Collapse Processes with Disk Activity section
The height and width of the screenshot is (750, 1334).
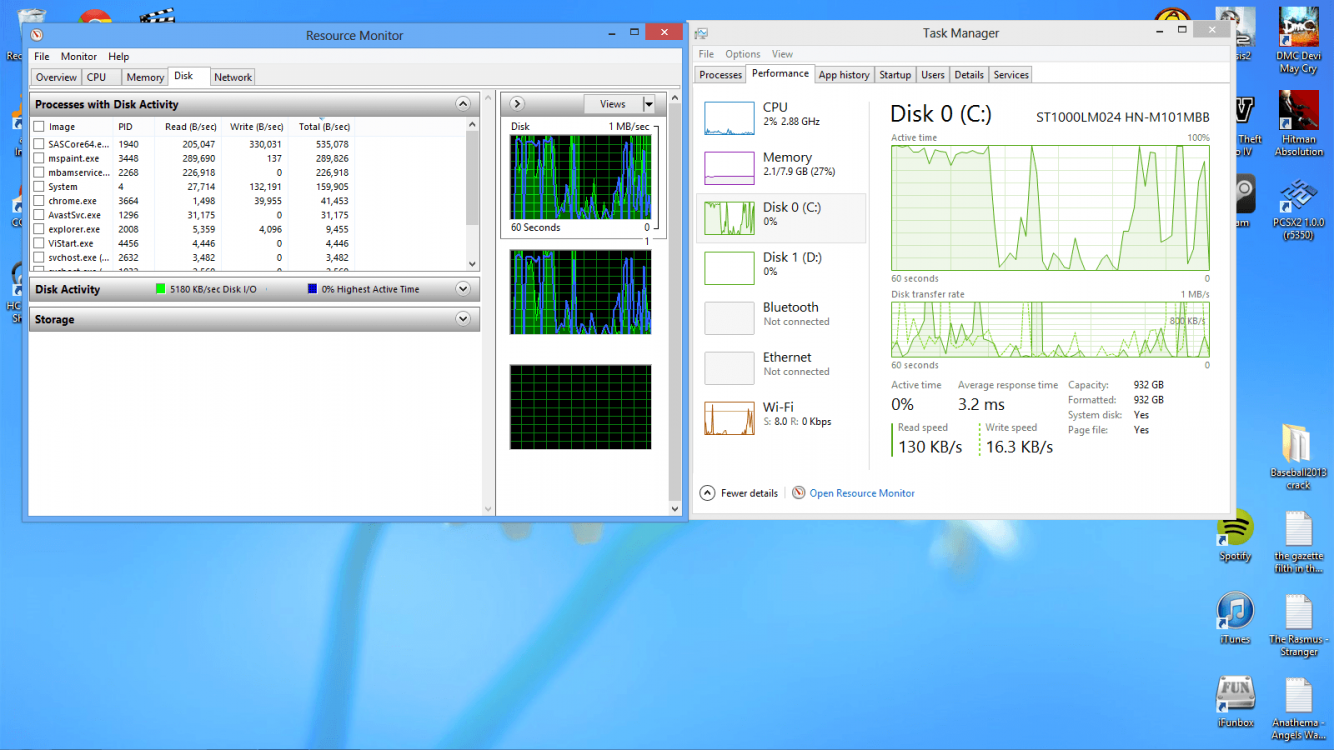click(462, 104)
